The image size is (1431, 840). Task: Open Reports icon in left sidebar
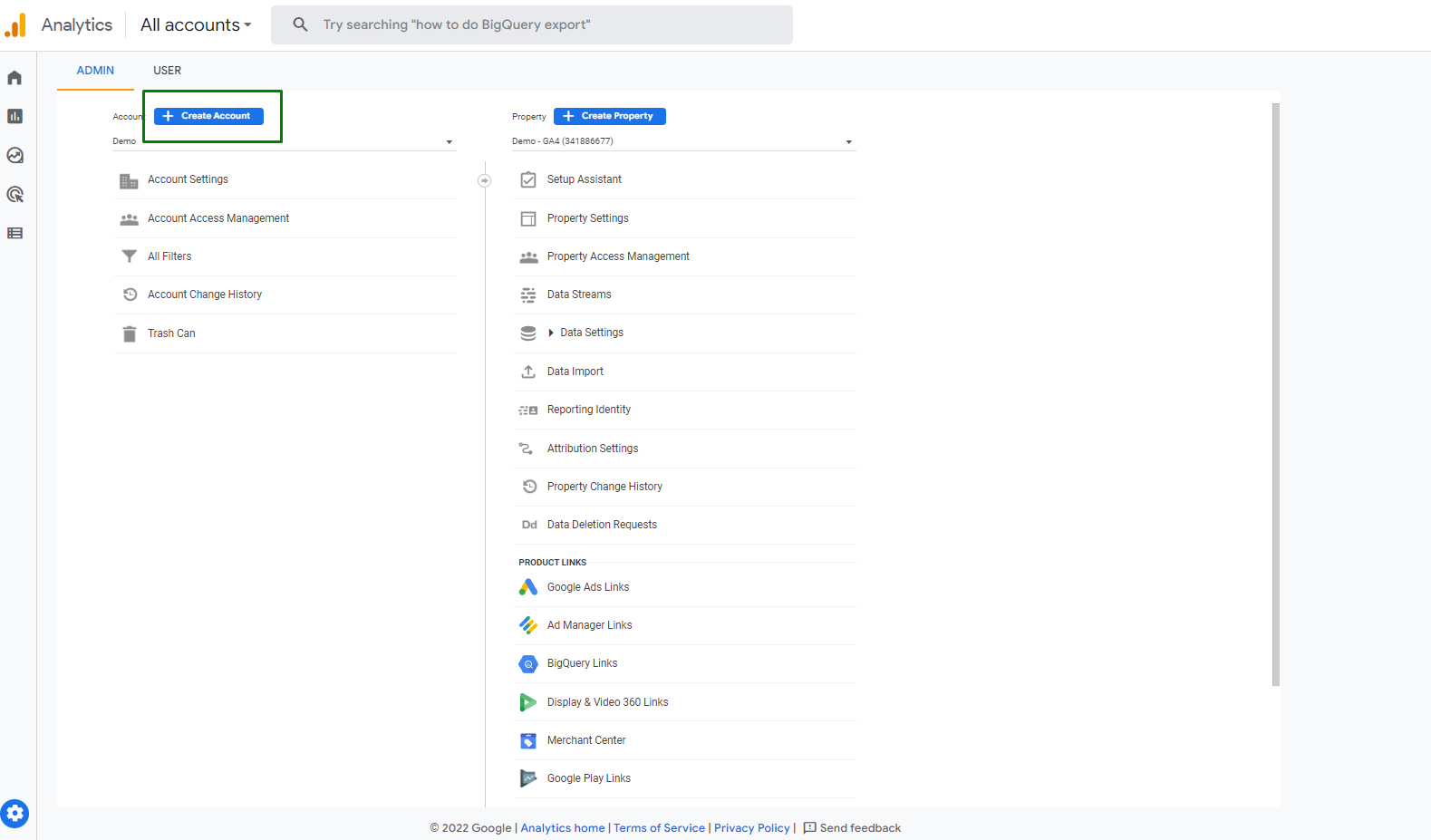point(15,116)
